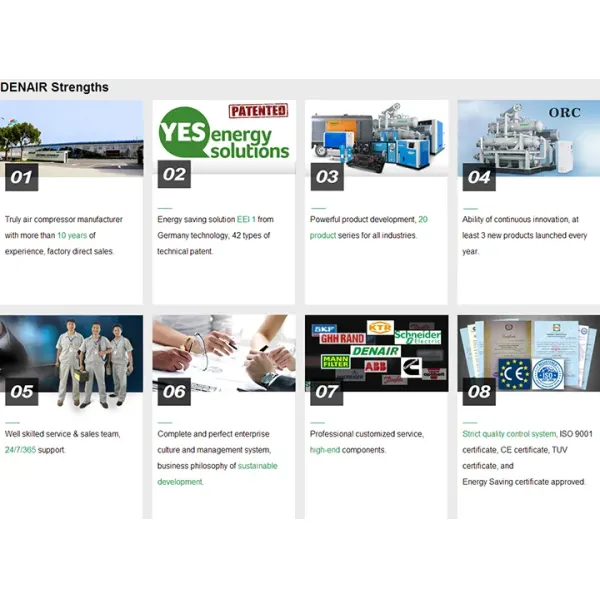Click the 05 number badge

point(21,391)
